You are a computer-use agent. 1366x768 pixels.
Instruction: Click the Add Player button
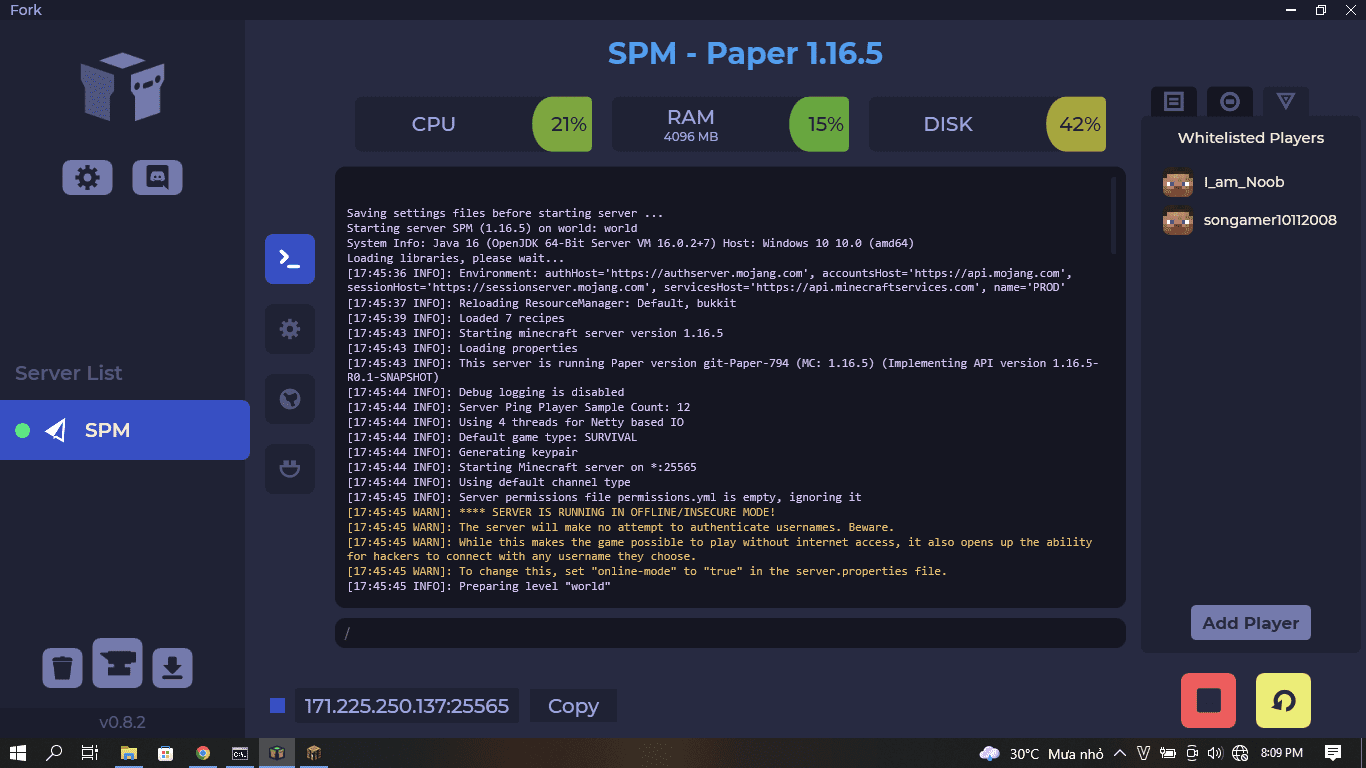coord(1250,623)
